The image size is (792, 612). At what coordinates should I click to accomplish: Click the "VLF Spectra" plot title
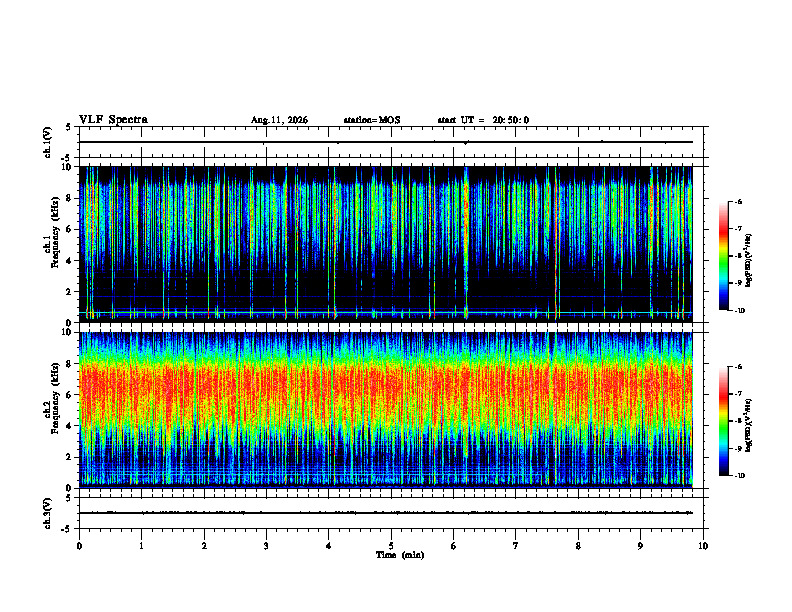113,120
